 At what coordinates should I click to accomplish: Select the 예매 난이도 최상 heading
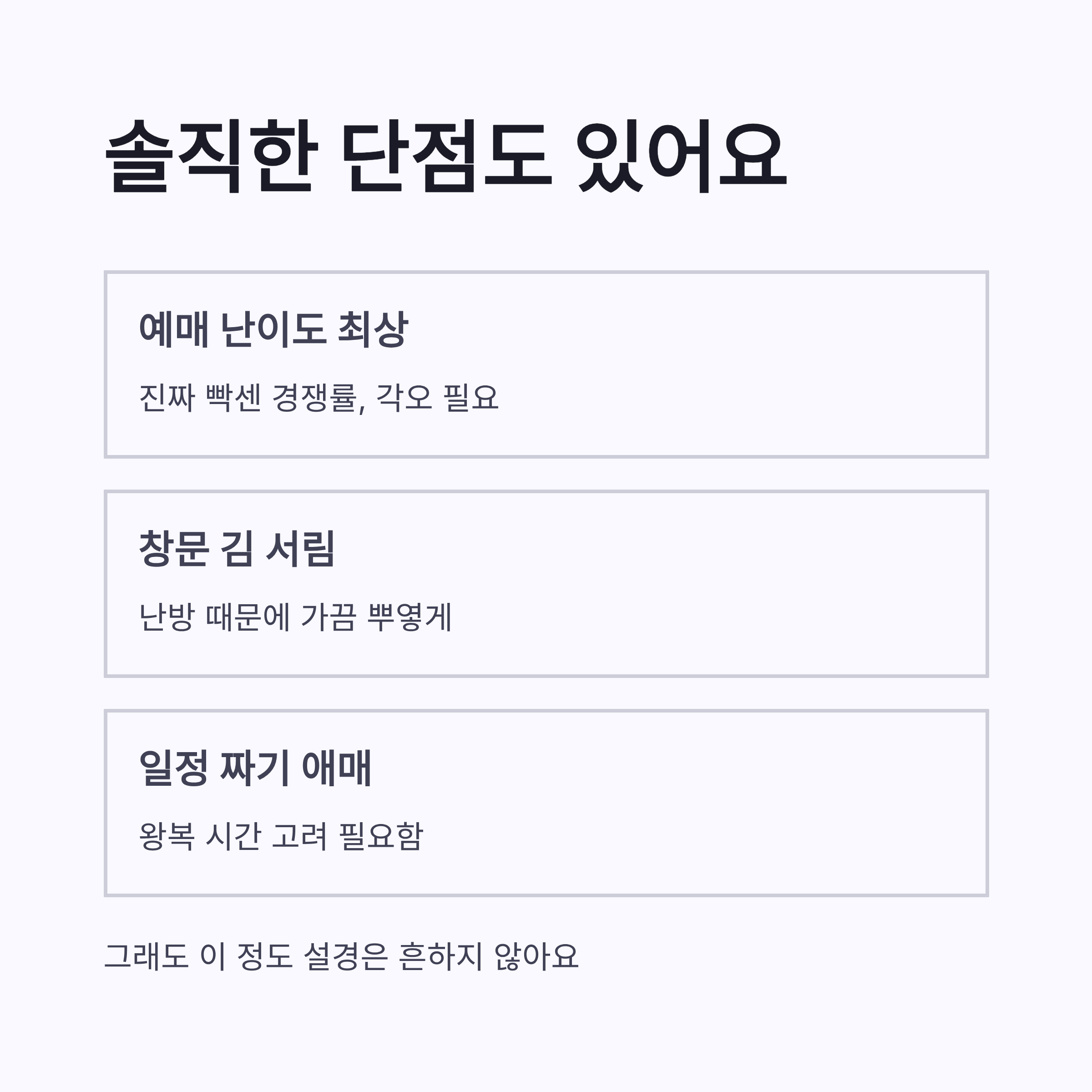click(x=273, y=329)
